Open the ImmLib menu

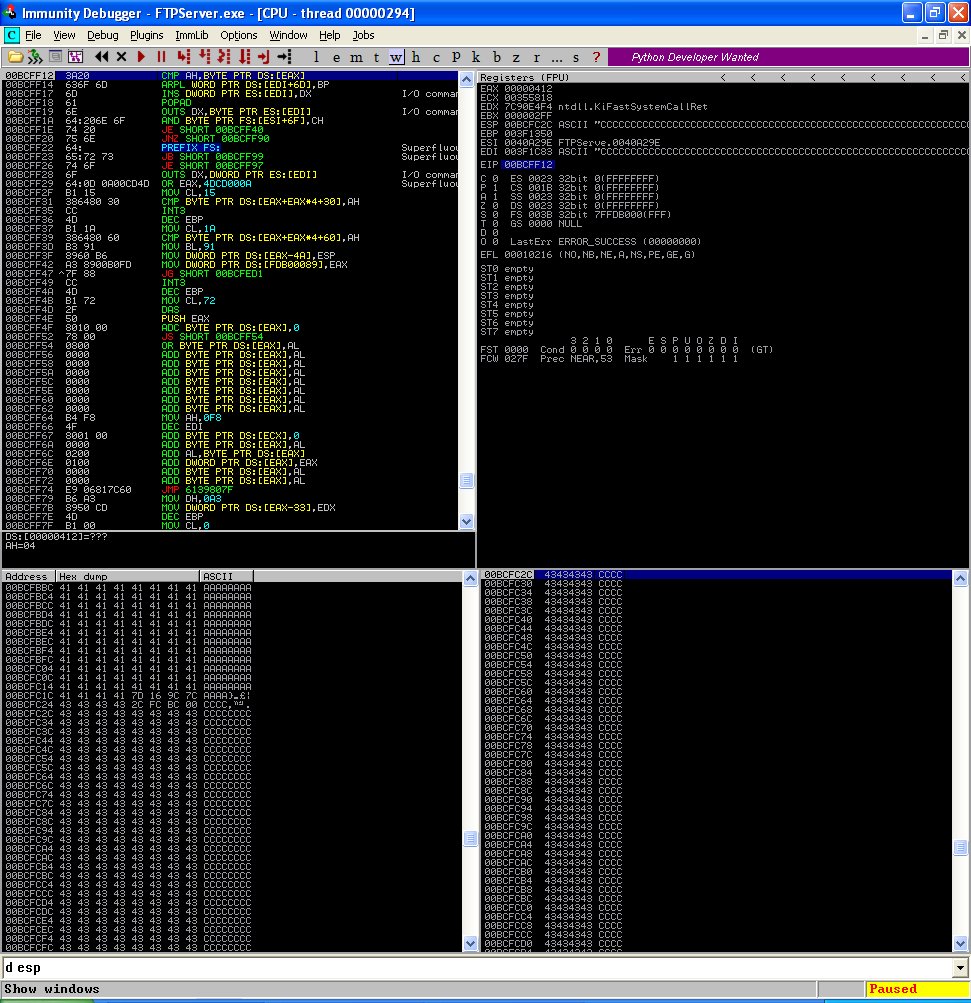tap(190, 35)
